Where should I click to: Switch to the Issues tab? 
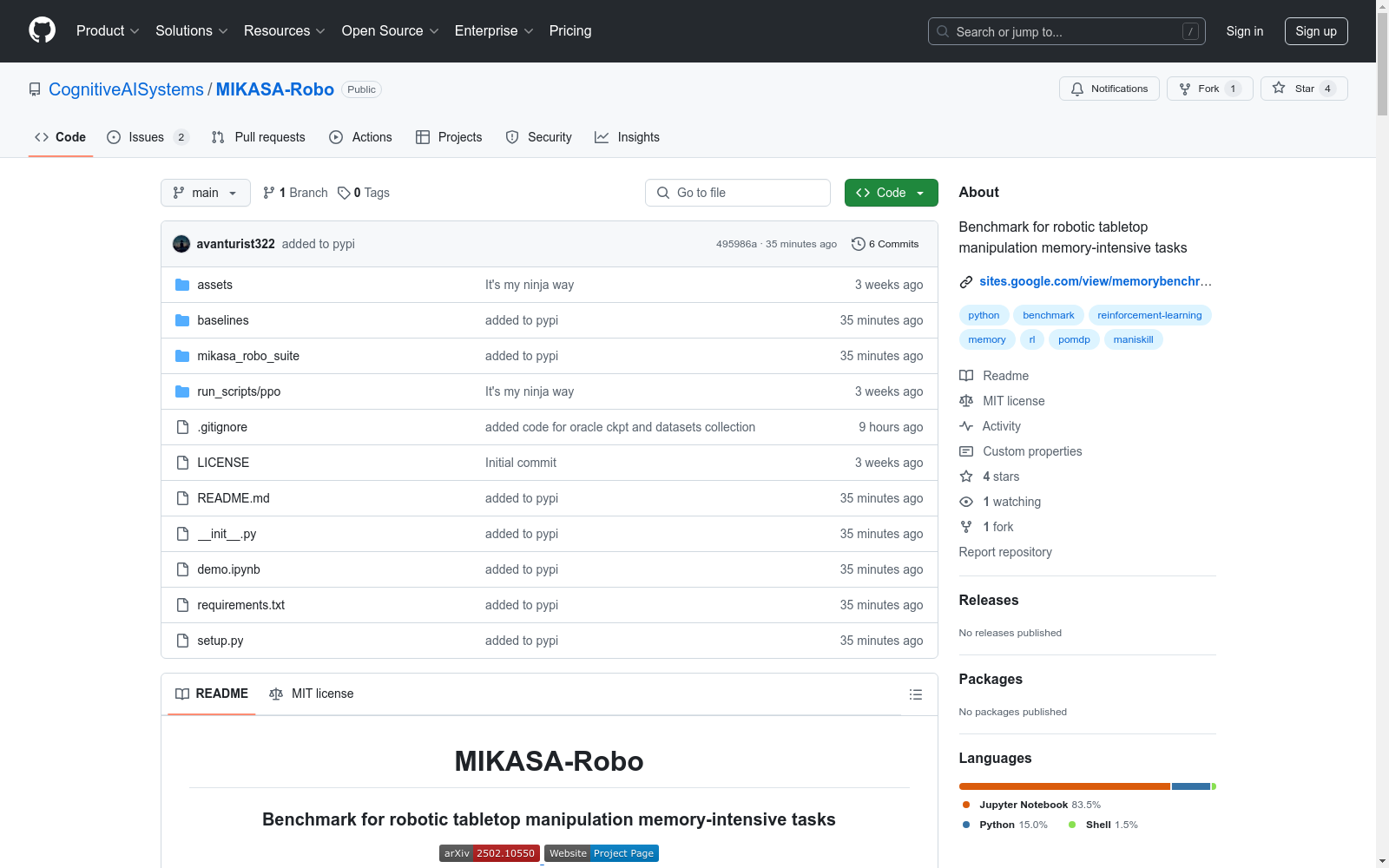pyautogui.click(x=148, y=137)
